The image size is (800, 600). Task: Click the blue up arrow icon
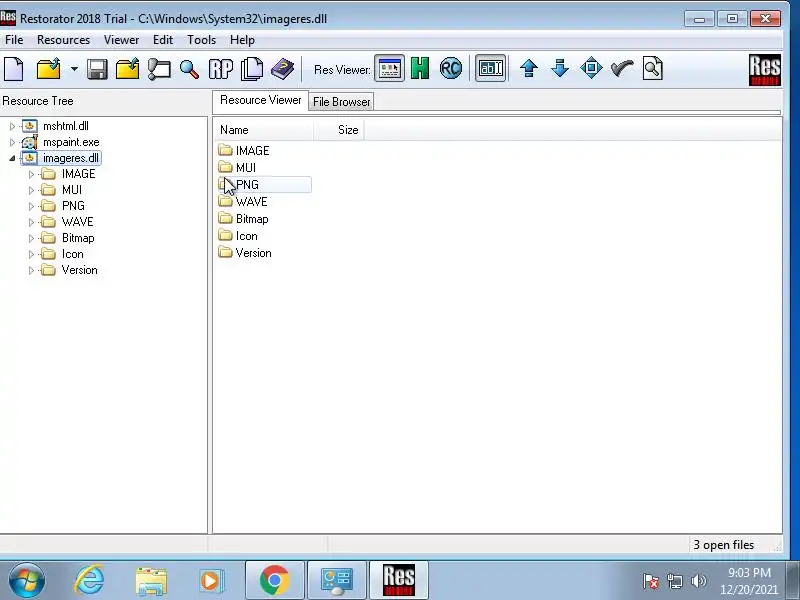[529, 68]
